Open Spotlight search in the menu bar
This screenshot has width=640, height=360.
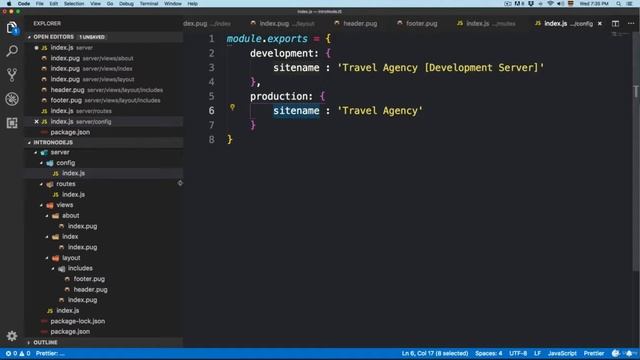618,4
